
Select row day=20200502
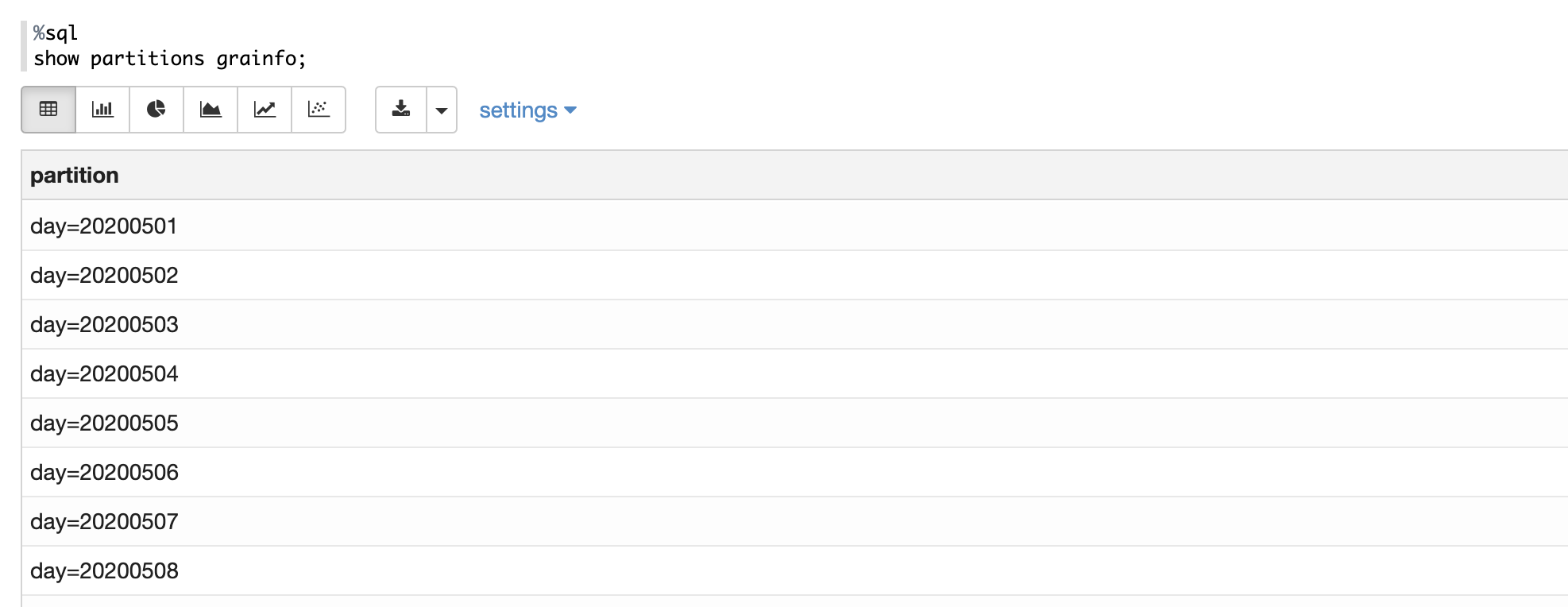click(x=794, y=275)
